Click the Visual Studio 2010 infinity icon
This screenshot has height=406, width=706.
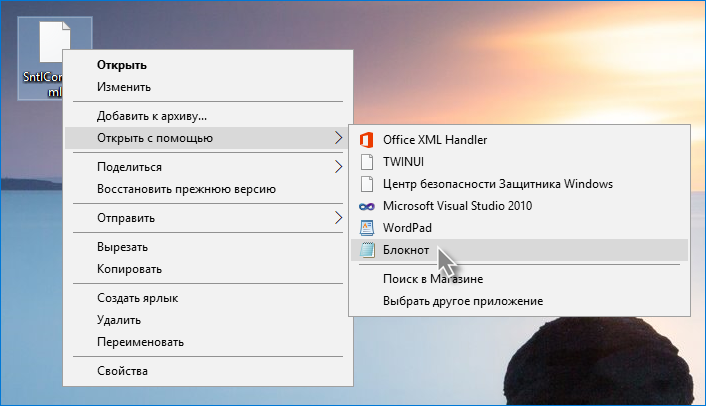point(367,206)
